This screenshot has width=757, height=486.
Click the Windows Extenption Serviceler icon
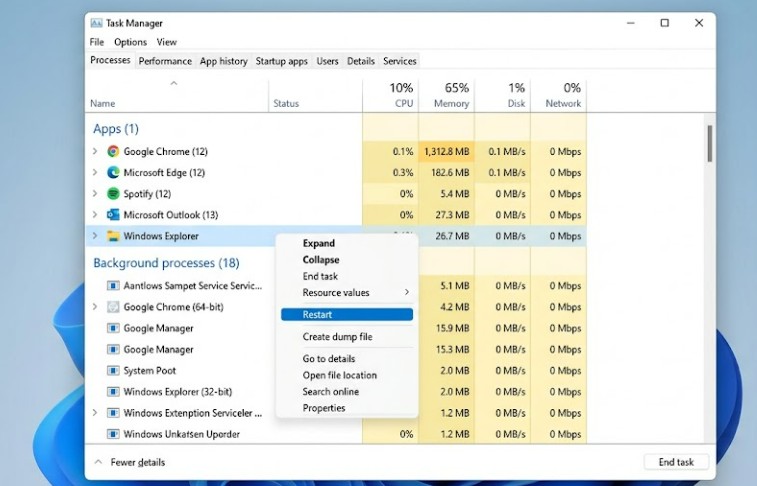point(113,413)
